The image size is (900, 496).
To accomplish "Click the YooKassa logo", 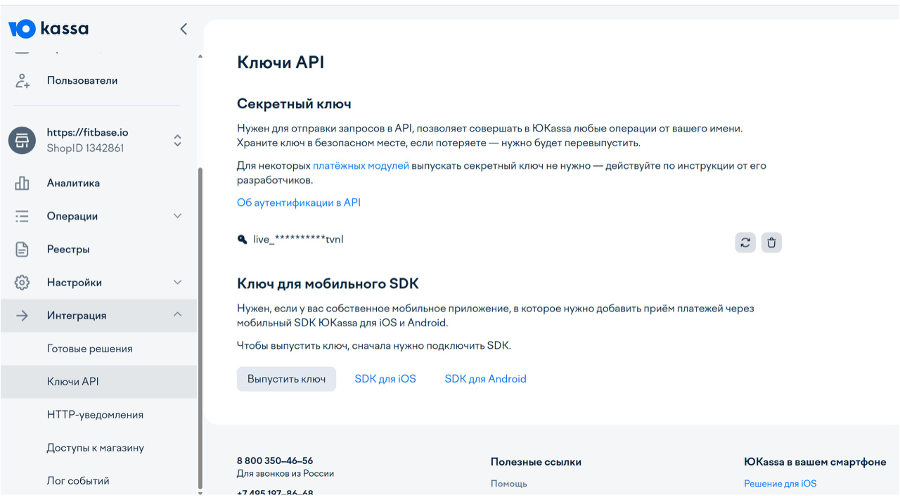I will click(49, 29).
